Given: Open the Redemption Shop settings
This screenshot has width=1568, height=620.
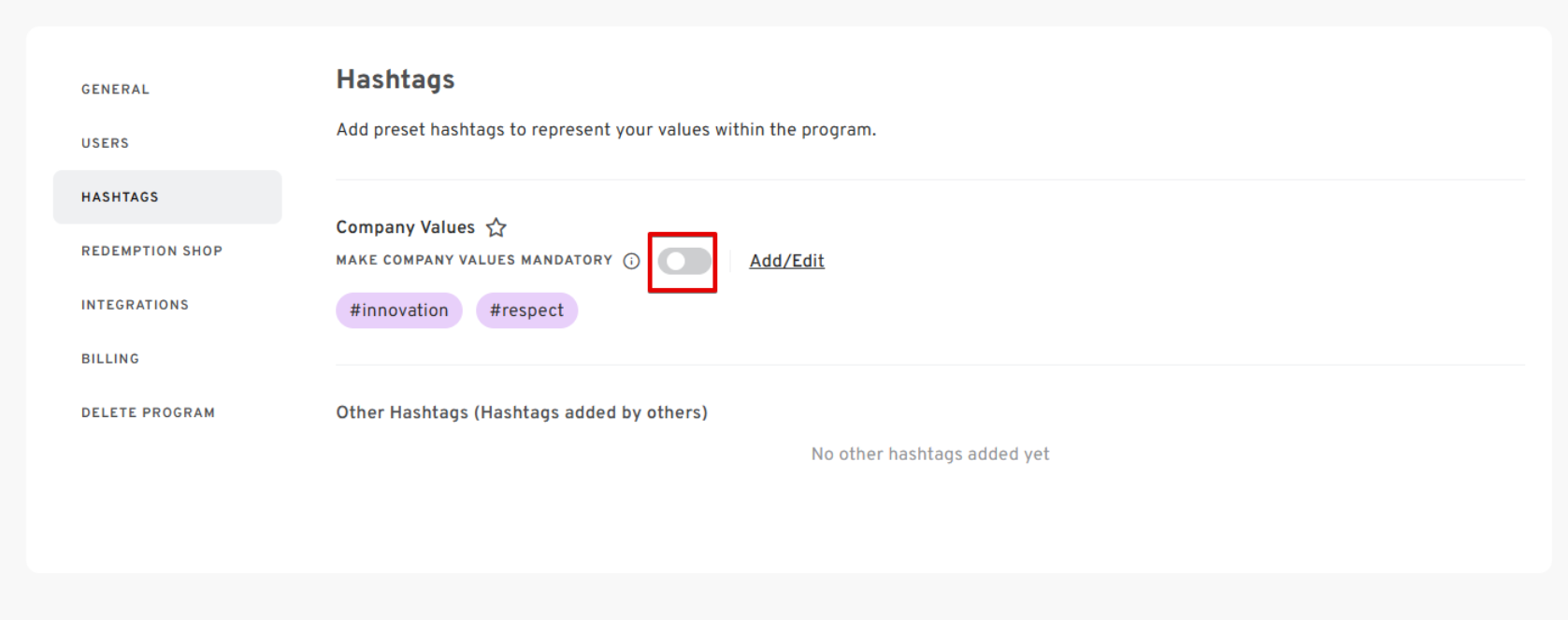Looking at the screenshot, I should [x=151, y=251].
